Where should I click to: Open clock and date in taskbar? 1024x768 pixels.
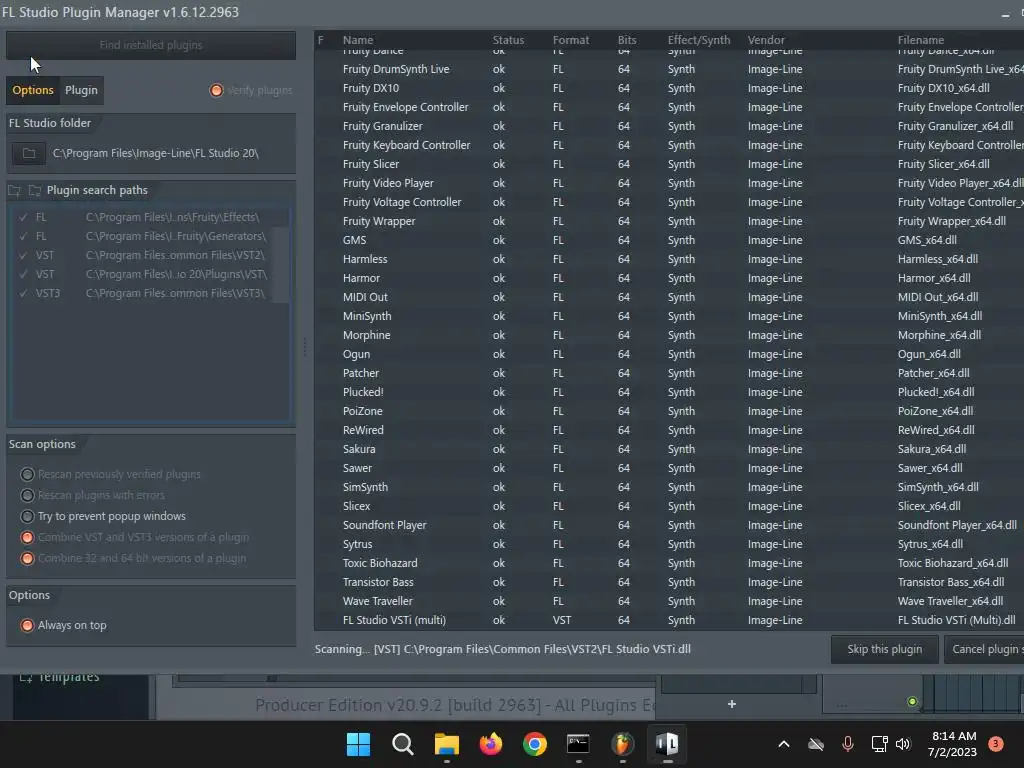953,744
